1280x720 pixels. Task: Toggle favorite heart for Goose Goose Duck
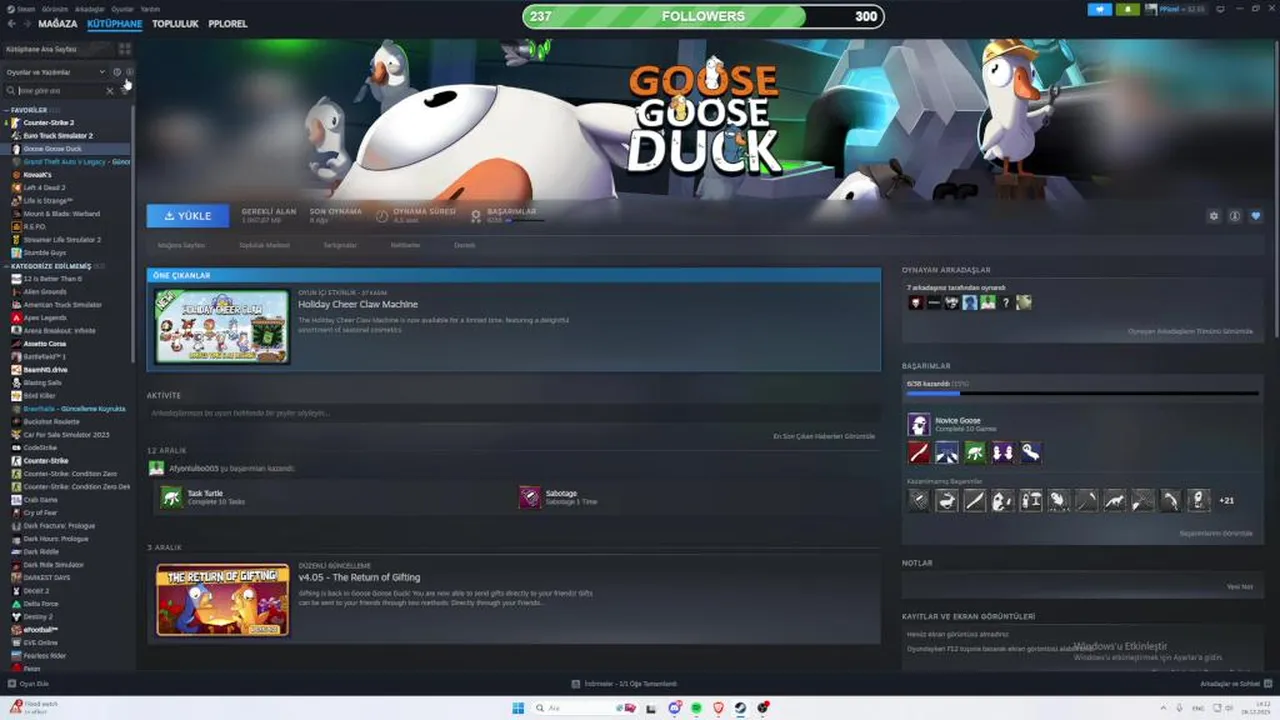coord(1256,216)
